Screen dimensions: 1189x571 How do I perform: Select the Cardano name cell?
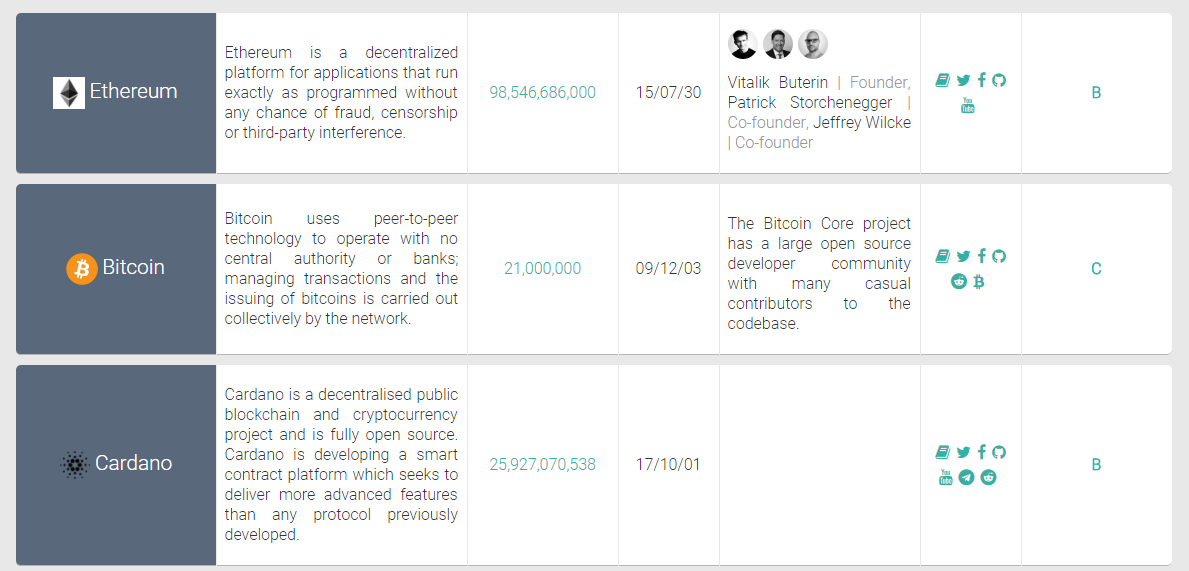point(116,464)
